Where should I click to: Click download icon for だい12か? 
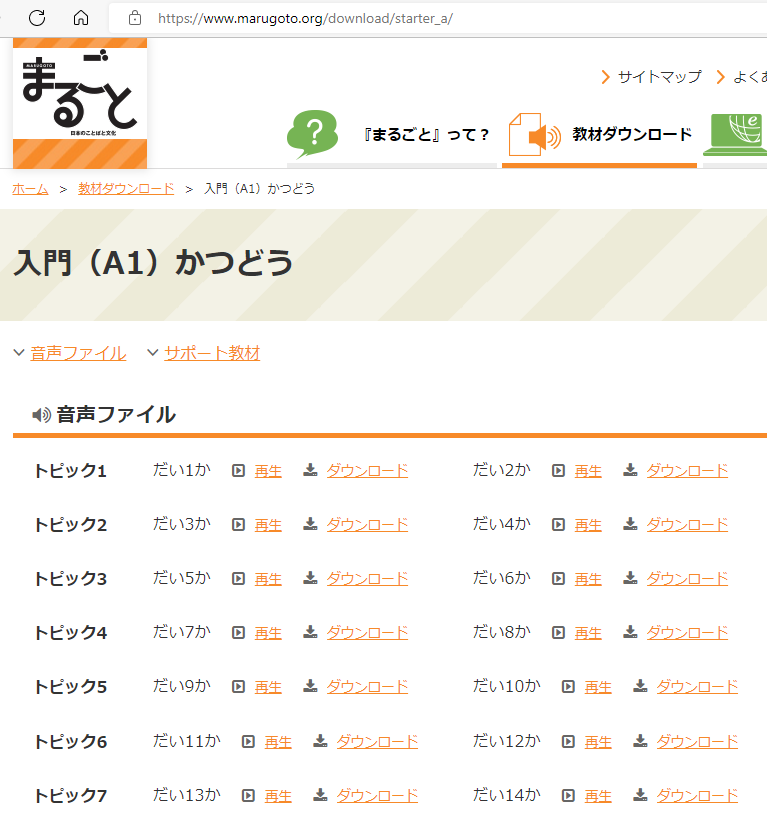pos(640,741)
